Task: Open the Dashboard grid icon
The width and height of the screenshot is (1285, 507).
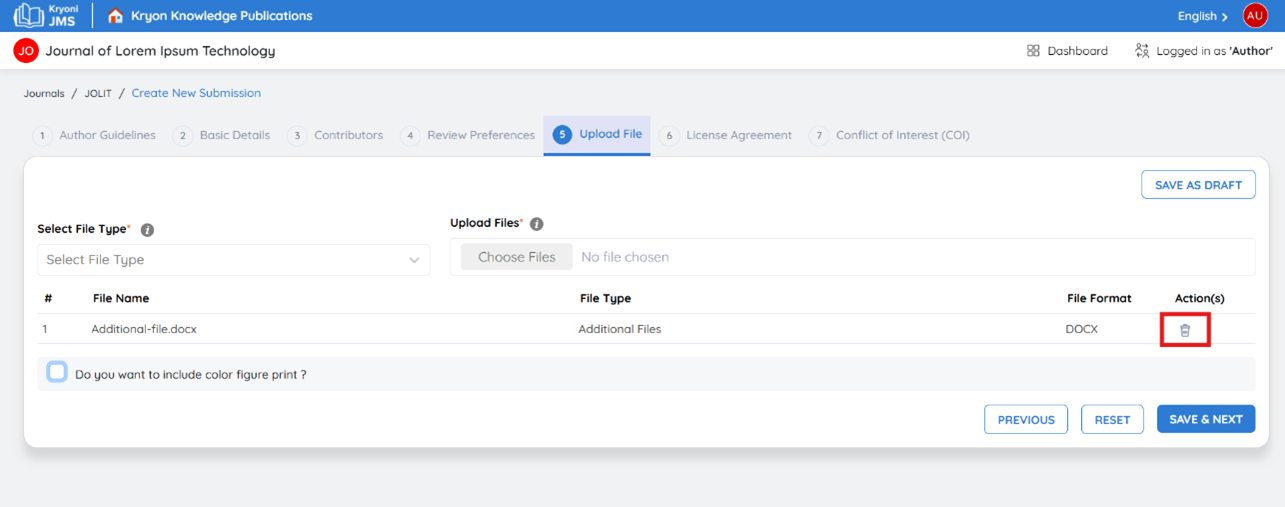Action: [1033, 51]
